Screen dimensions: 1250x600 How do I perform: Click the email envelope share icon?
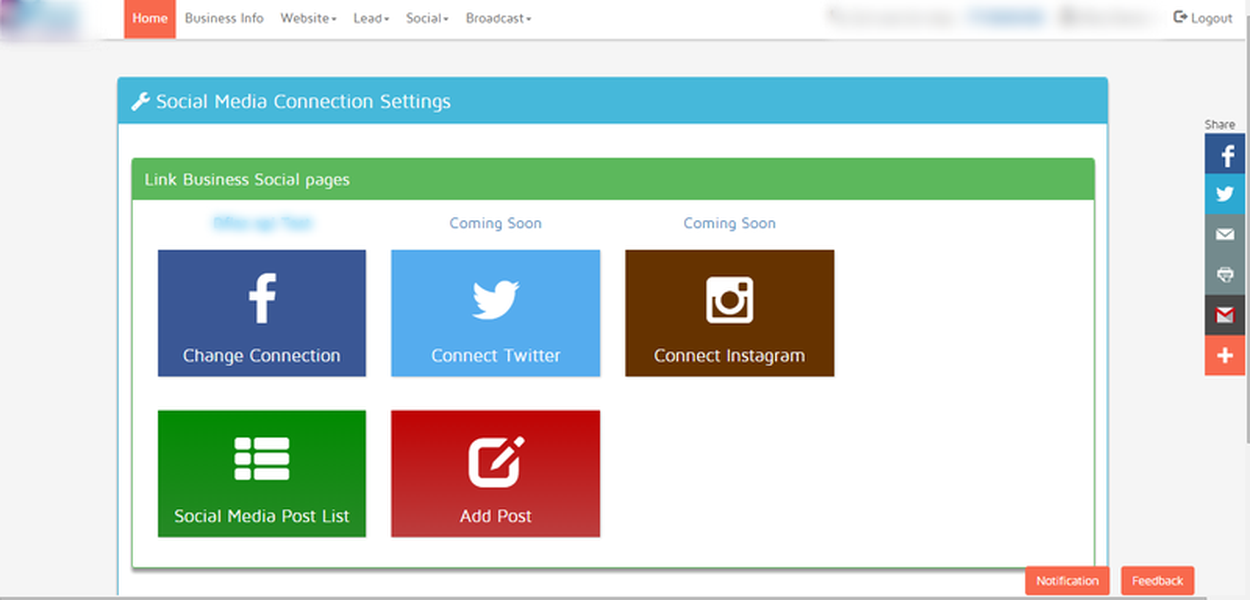(x=1225, y=234)
